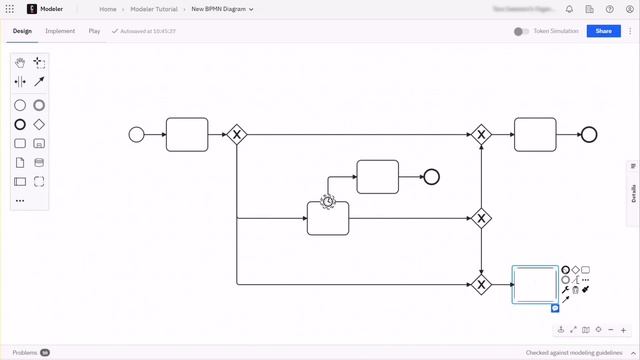Open context pad more options dots
This screenshot has width=640, height=360.
tap(586, 280)
